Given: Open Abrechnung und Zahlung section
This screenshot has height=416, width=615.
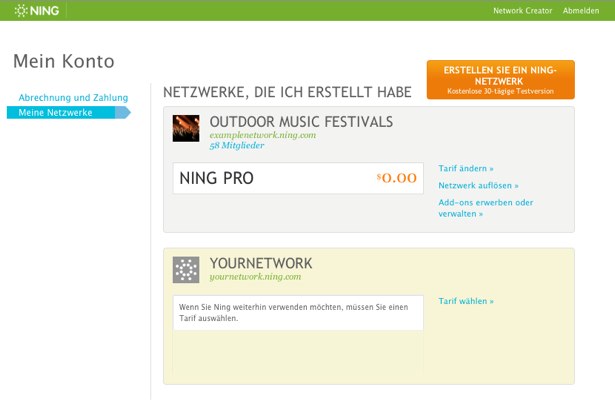Looking at the screenshot, I should (73, 98).
